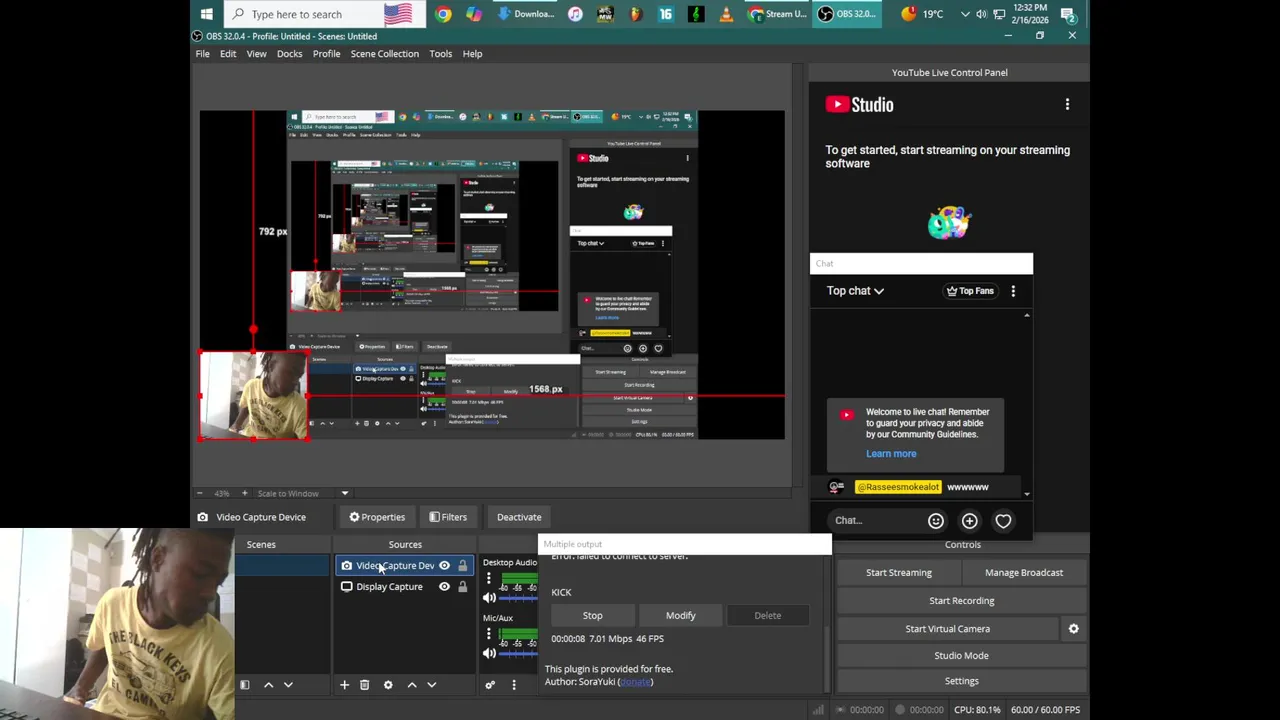The image size is (1280, 720).
Task: Open Desktop Audio three-dot options
Action: (x=489, y=579)
